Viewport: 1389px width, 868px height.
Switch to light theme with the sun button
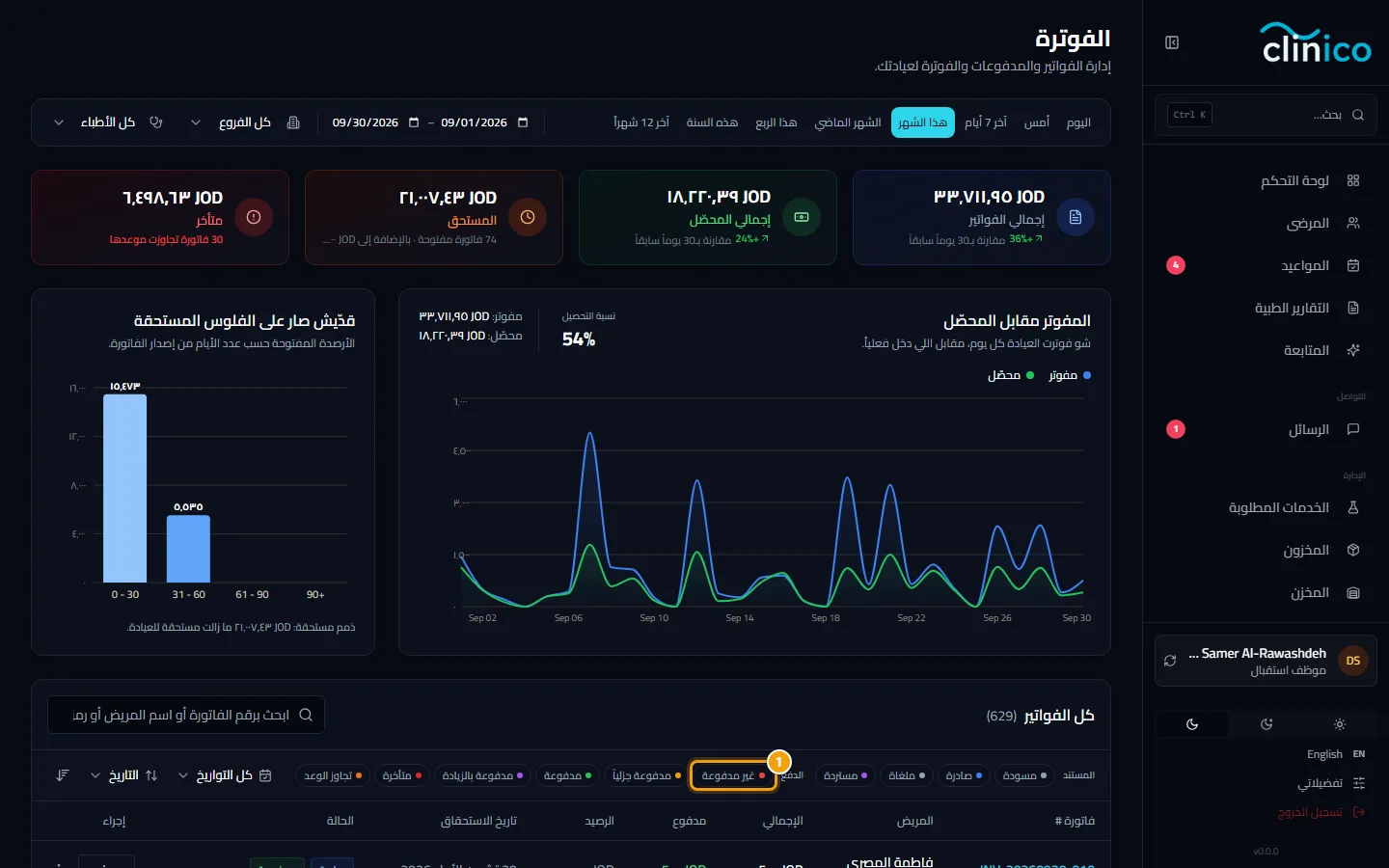pos(1340,724)
